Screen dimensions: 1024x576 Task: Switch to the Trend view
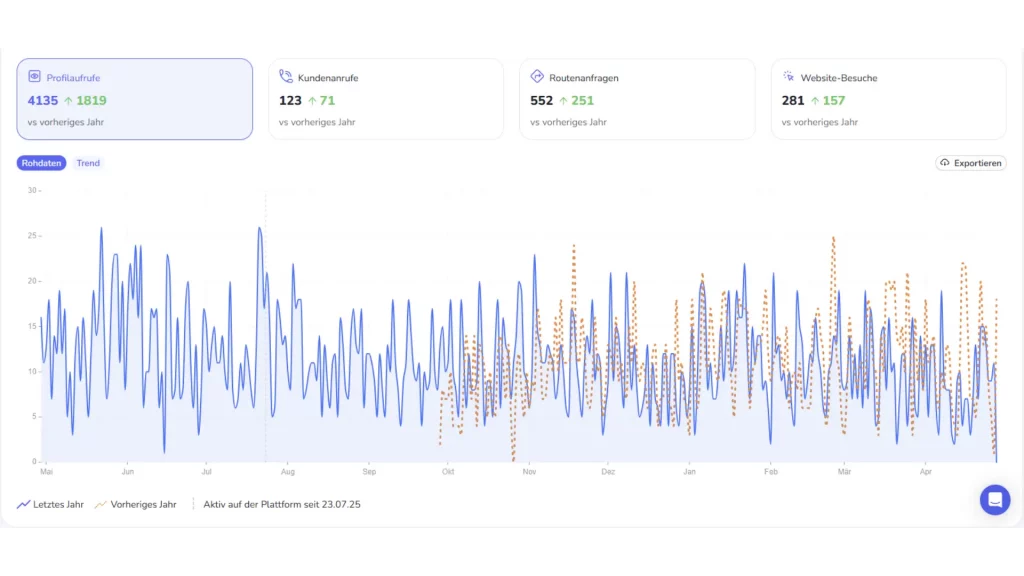click(x=88, y=163)
